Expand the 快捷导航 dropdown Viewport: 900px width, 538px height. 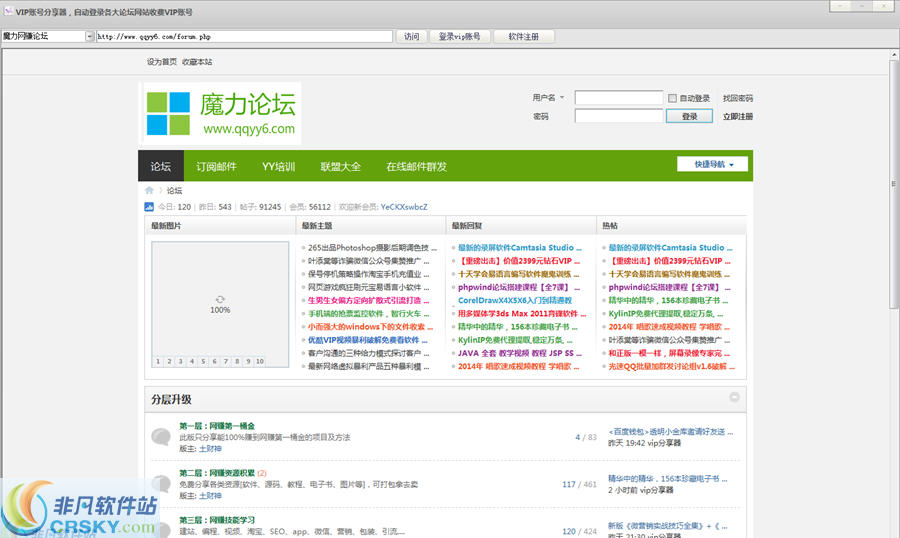tap(711, 164)
